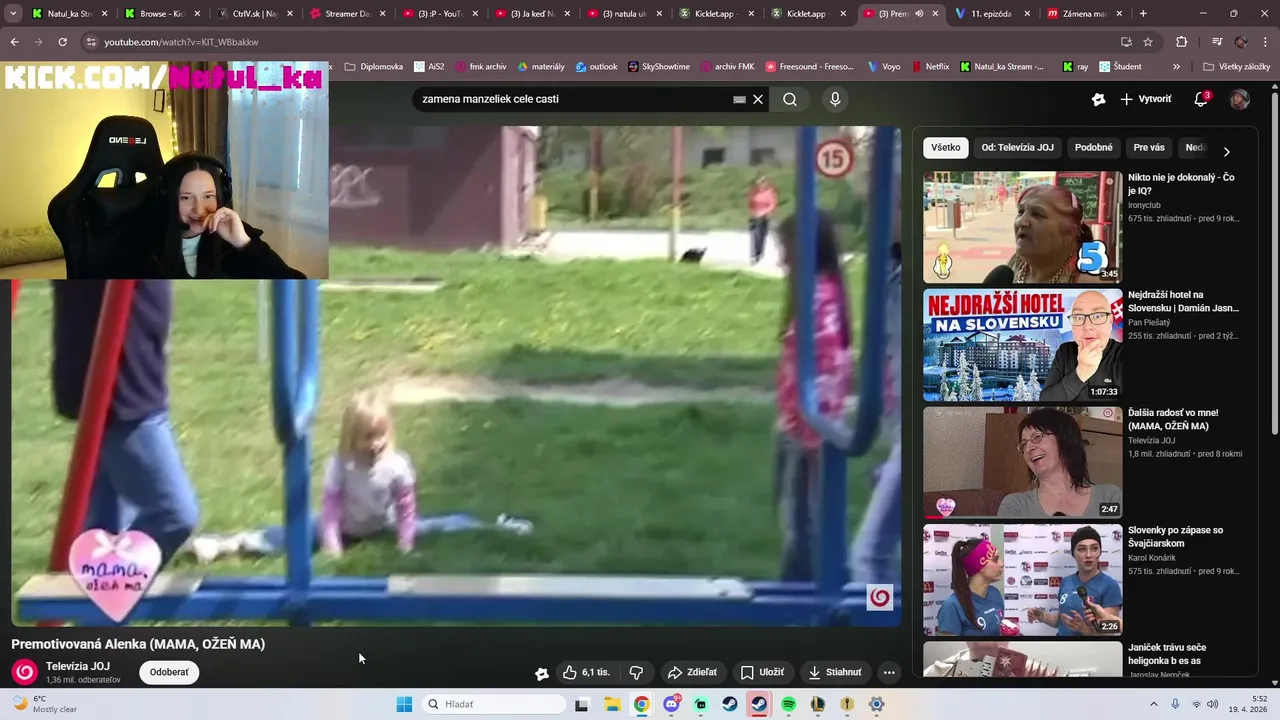This screenshot has height=720, width=1280.
Task: Subscribe using the Odoberať button
Action: (169, 672)
